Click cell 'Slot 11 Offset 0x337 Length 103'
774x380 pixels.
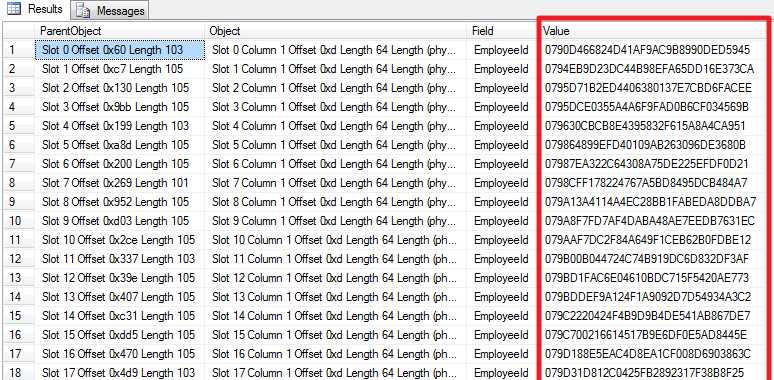[119, 259]
